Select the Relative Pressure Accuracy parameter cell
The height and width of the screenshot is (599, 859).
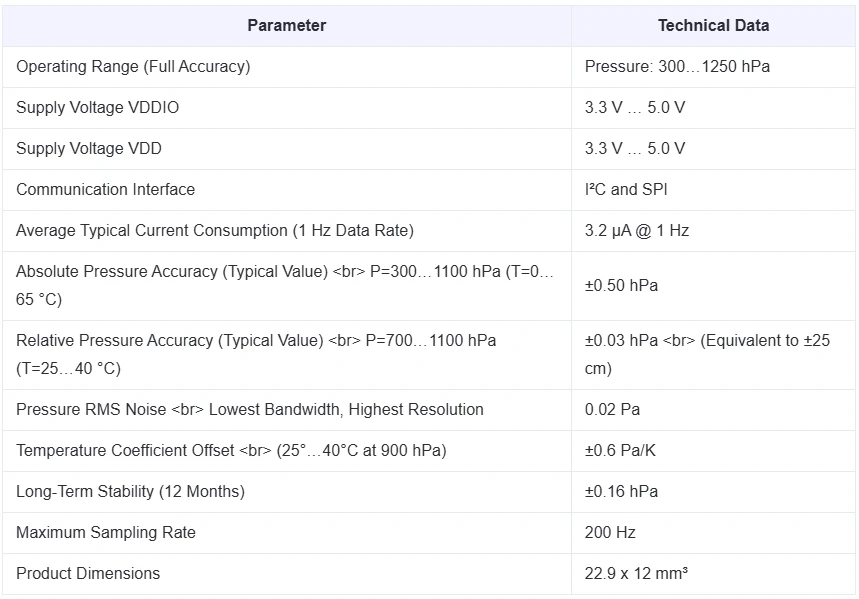click(256, 354)
